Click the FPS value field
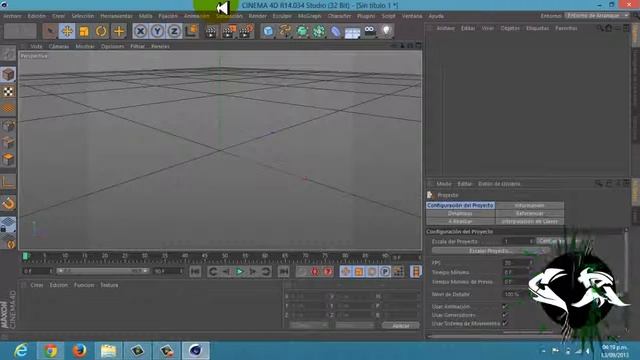This screenshot has height=360, width=640. [x=518, y=263]
